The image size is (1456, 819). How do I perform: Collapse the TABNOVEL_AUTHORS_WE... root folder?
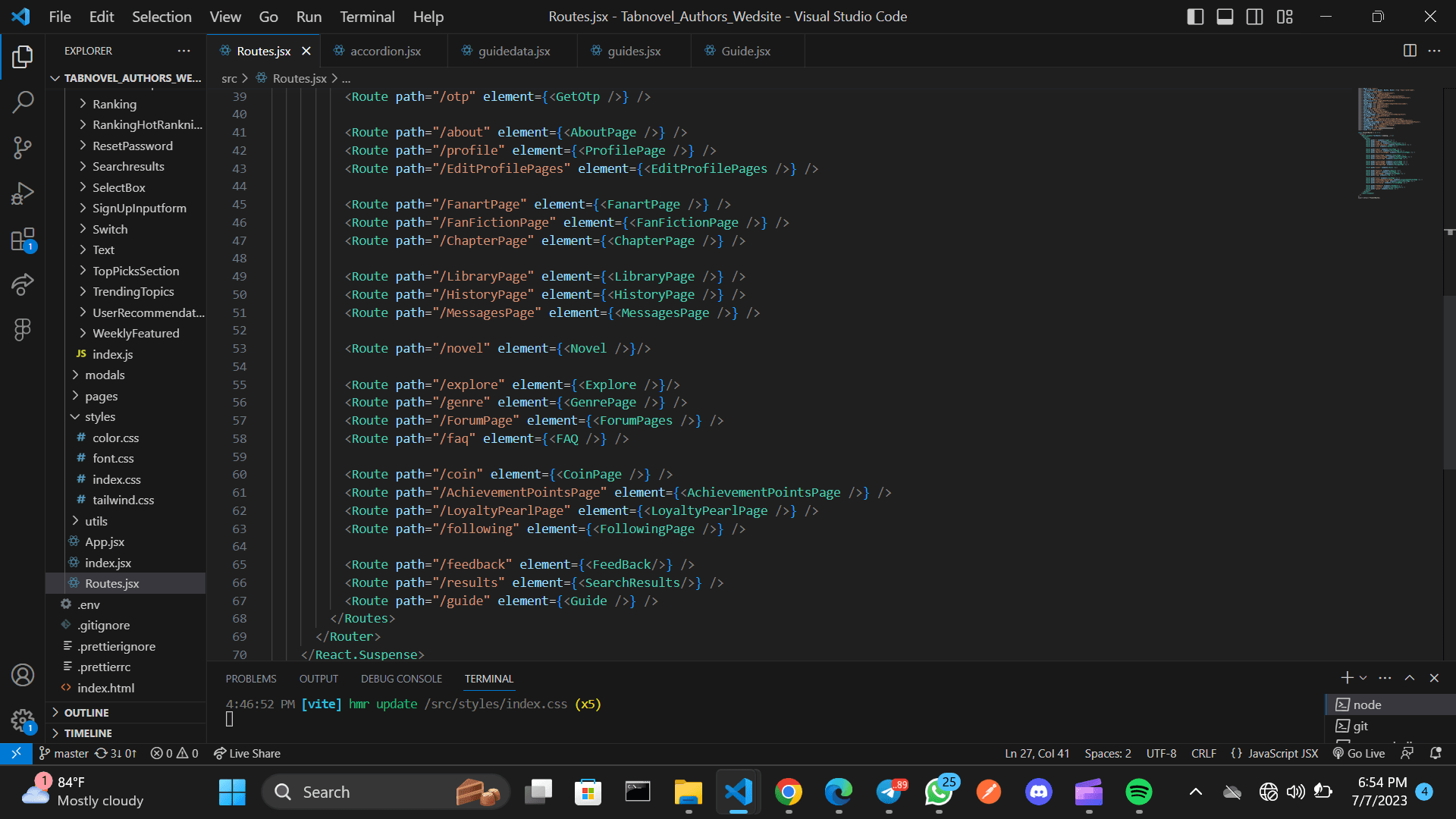click(125, 77)
